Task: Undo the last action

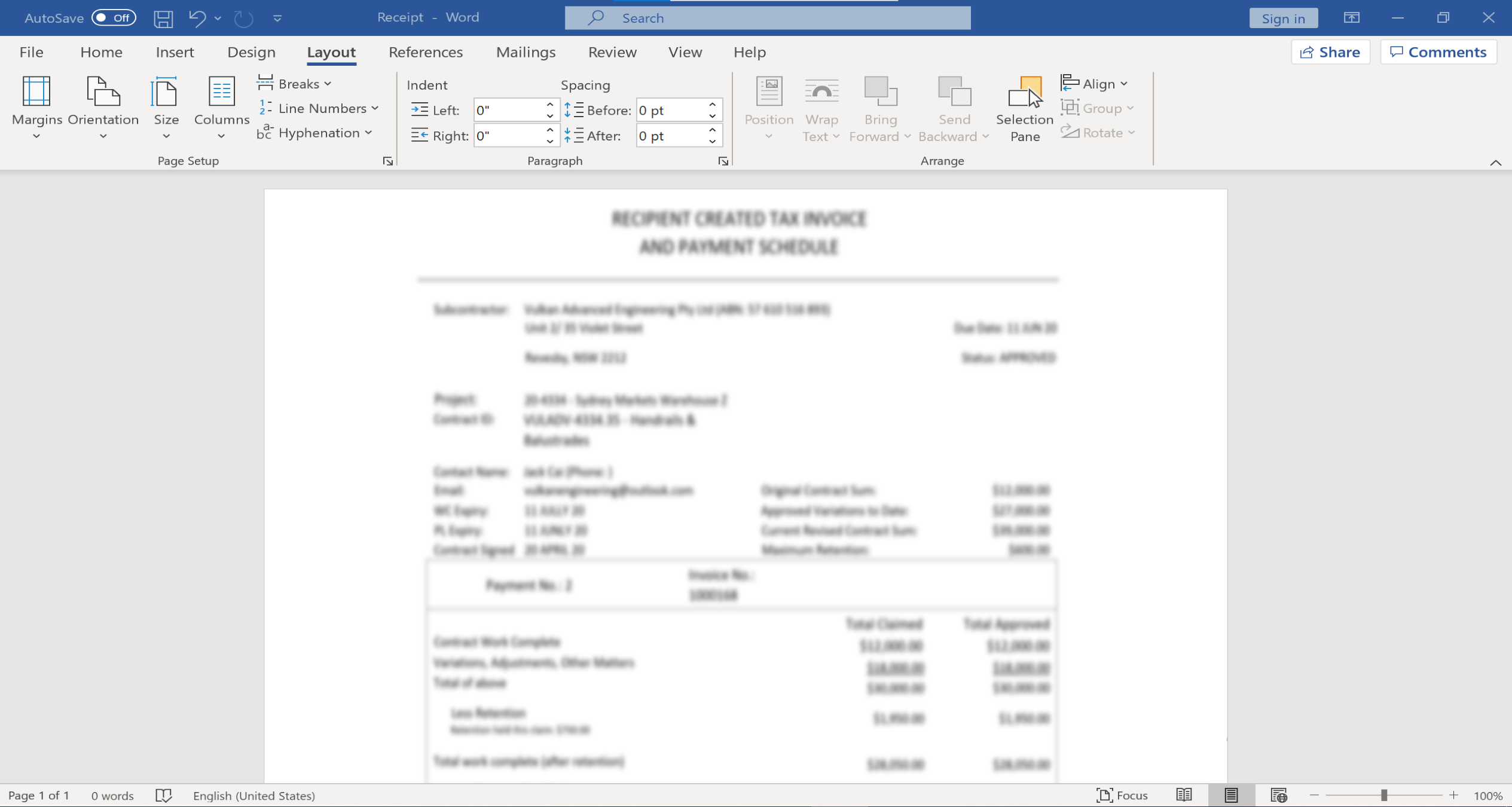Action: tap(197, 18)
